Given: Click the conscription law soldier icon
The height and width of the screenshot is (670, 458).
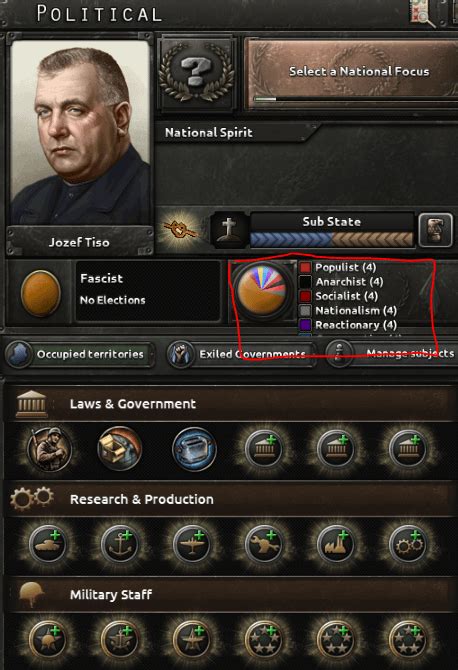Looking at the screenshot, I should pos(50,449).
